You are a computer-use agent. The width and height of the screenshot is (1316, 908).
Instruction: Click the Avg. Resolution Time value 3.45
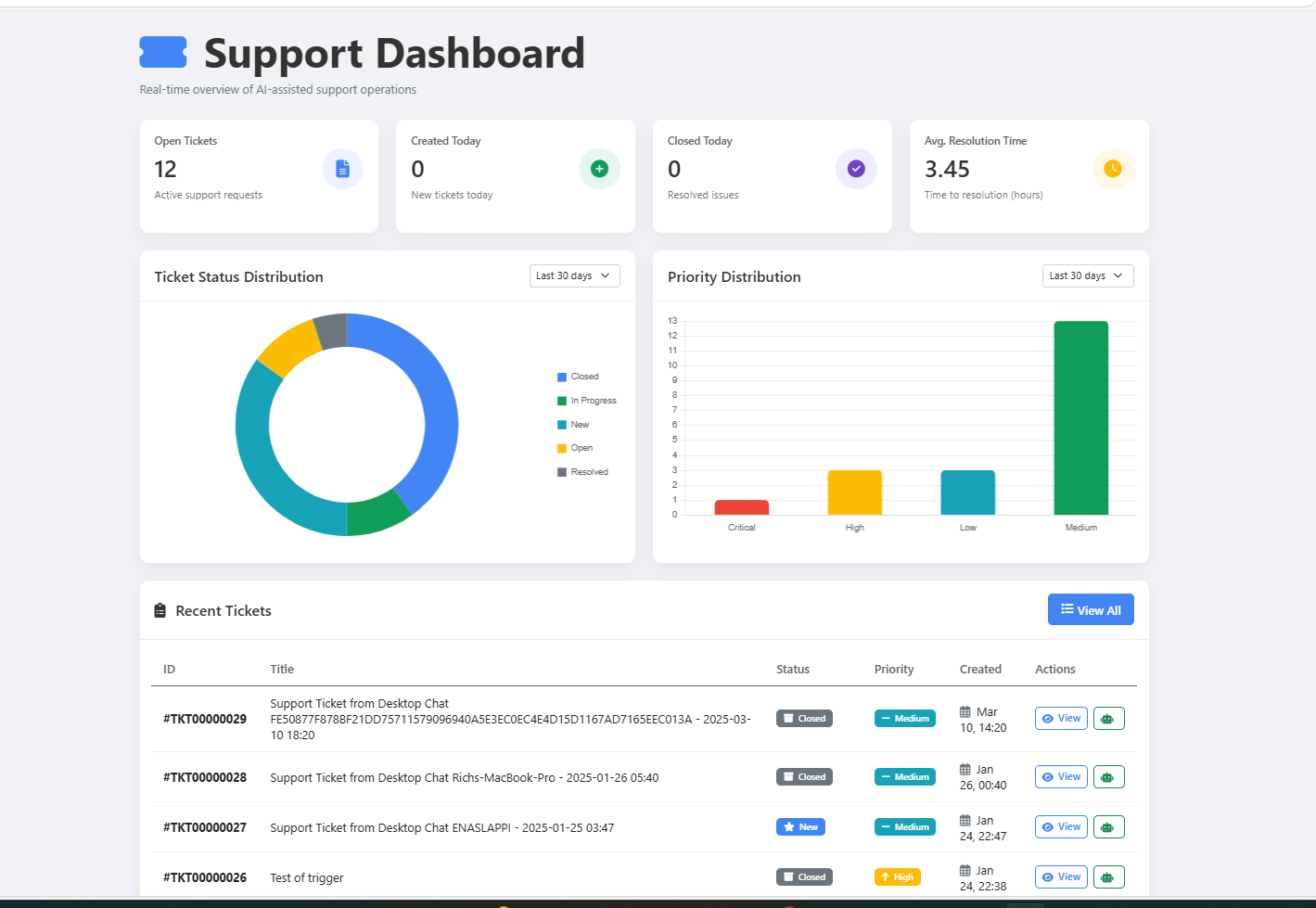[947, 169]
